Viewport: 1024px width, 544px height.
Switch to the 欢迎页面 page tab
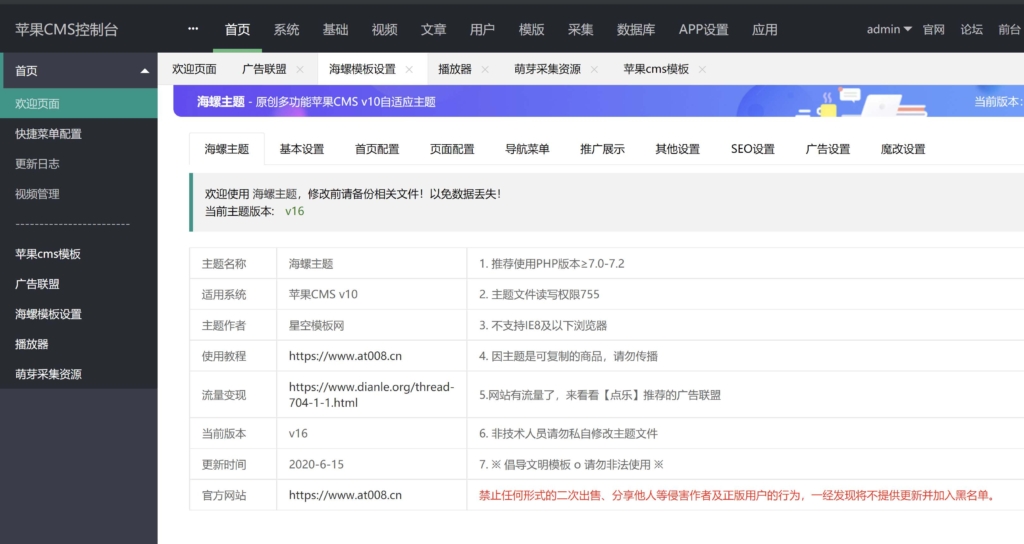(194, 69)
